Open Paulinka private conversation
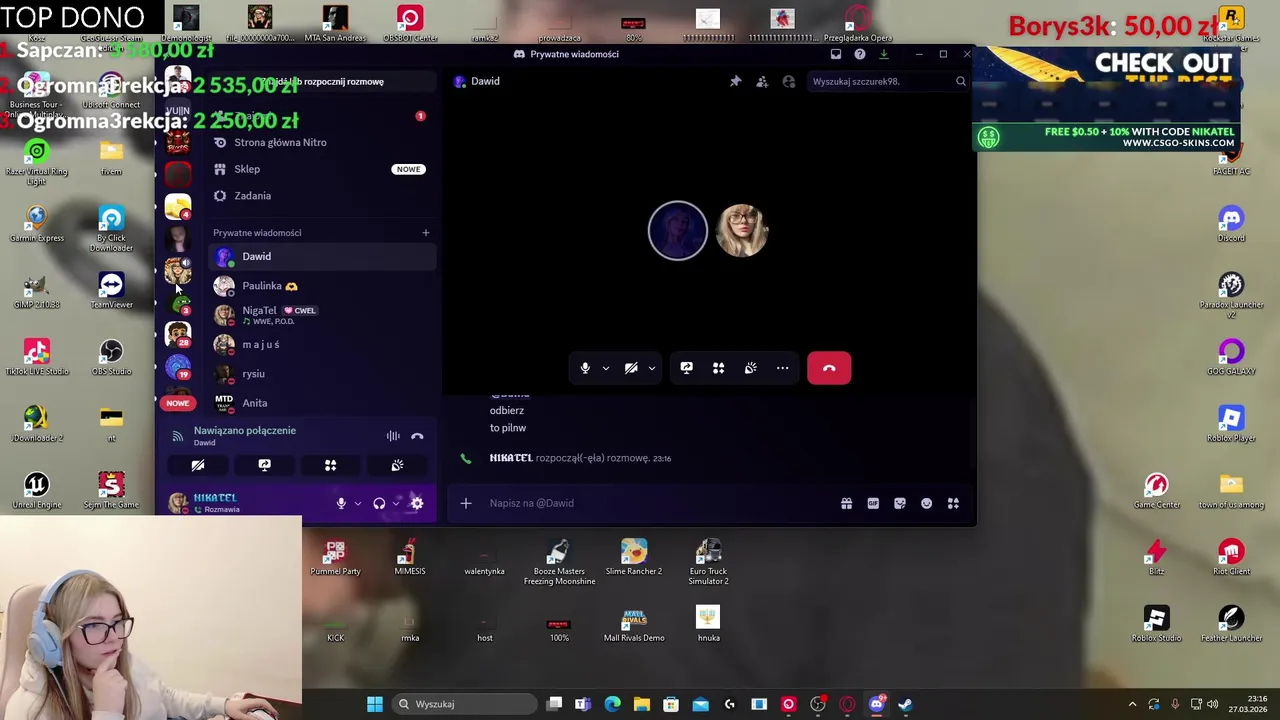The width and height of the screenshot is (1280, 720). [x=322, y=286]
